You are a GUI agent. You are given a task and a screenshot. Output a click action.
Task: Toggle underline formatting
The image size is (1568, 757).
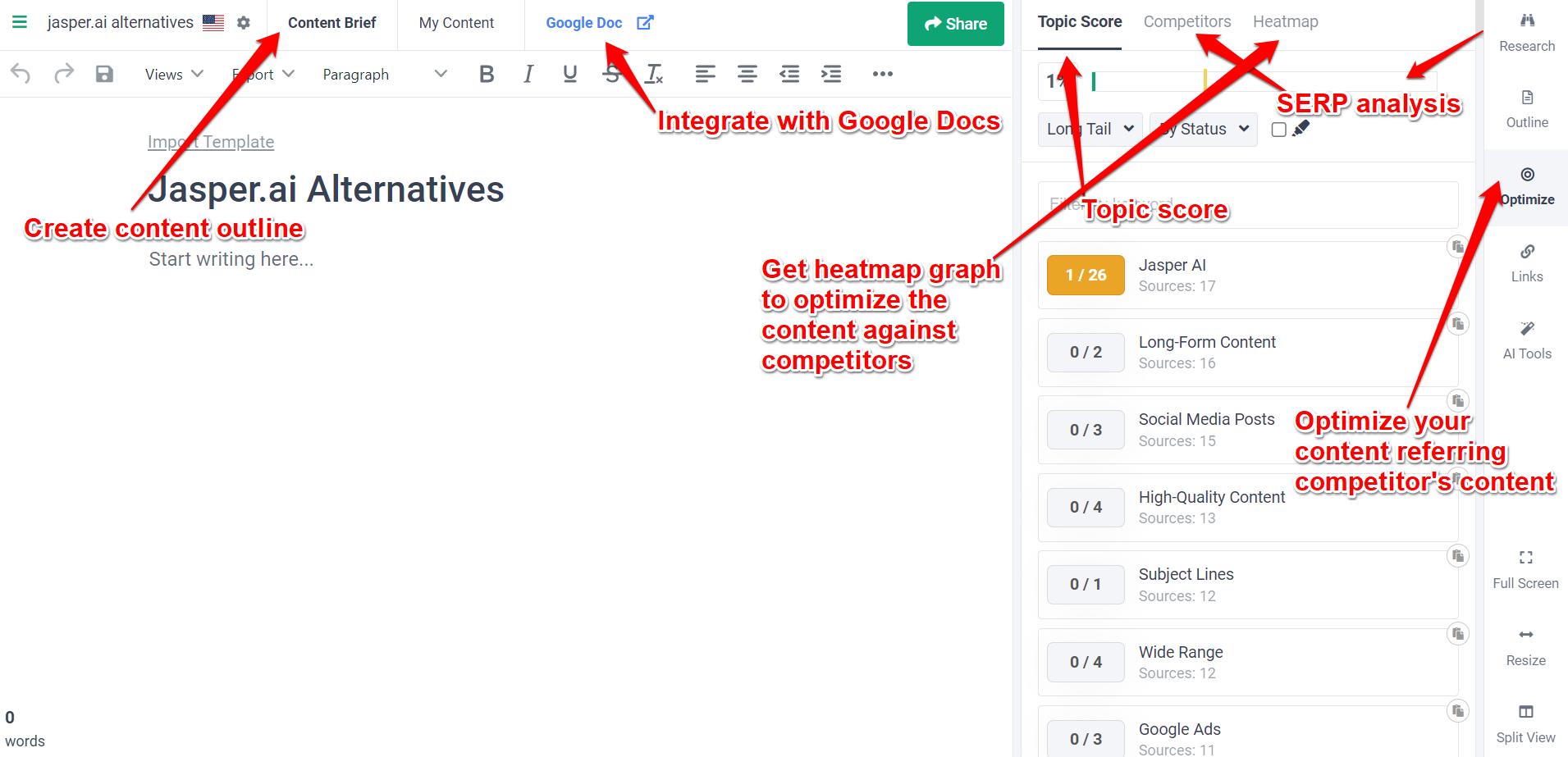click(570, 74)
